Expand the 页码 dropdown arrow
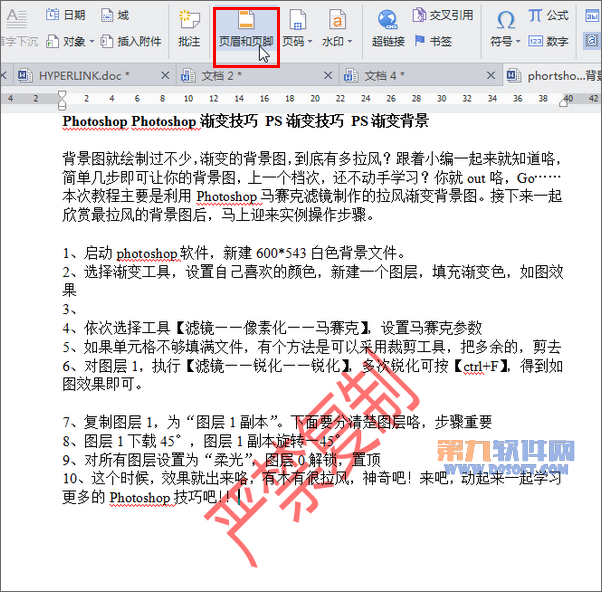The height and width of the screenshot is (592, 602). (x=310, y=41)
